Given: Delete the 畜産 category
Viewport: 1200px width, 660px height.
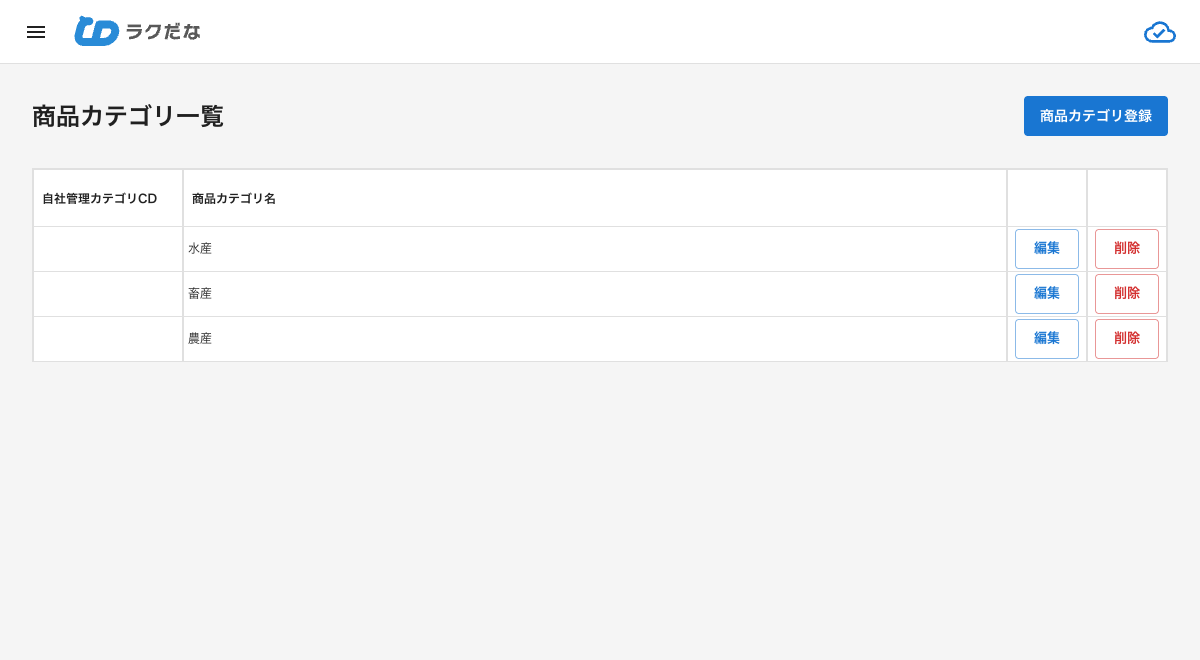Looking at the screenshot, I should [1127, 294].
